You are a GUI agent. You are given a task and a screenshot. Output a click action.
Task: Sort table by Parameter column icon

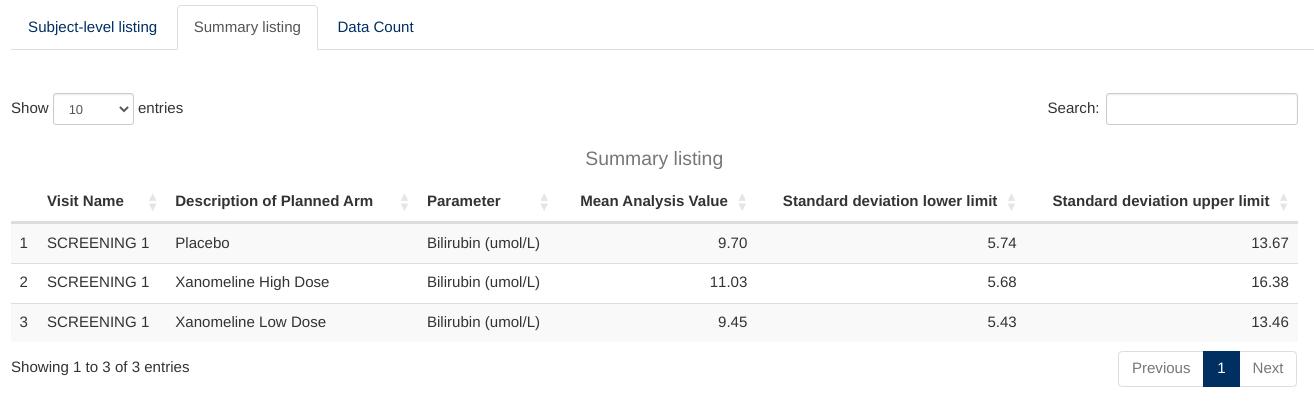click(x=544, y=202)
